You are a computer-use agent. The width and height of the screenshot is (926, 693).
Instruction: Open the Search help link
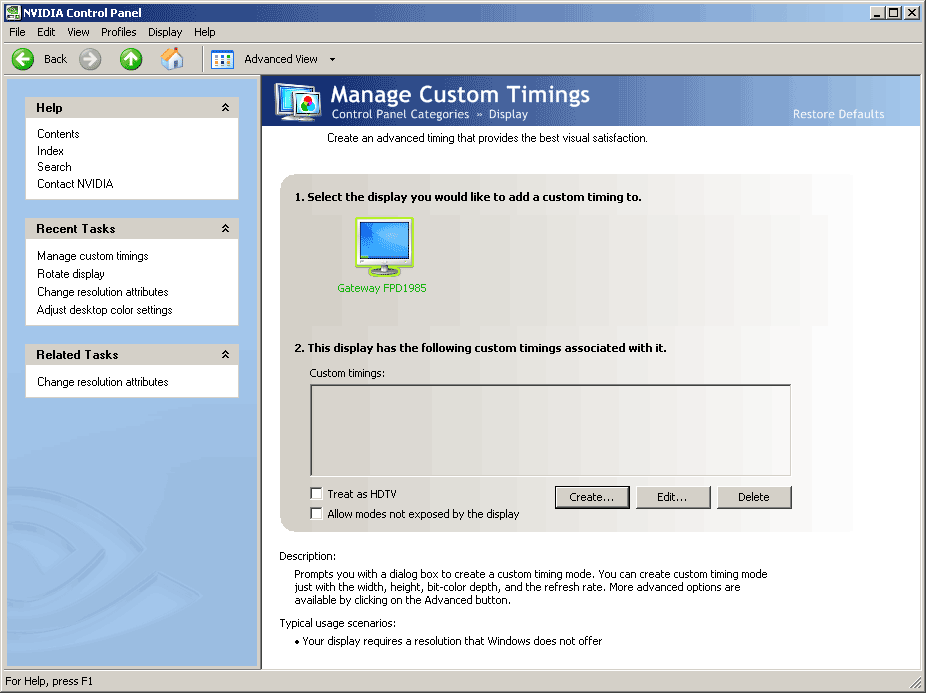click(54, 167)
